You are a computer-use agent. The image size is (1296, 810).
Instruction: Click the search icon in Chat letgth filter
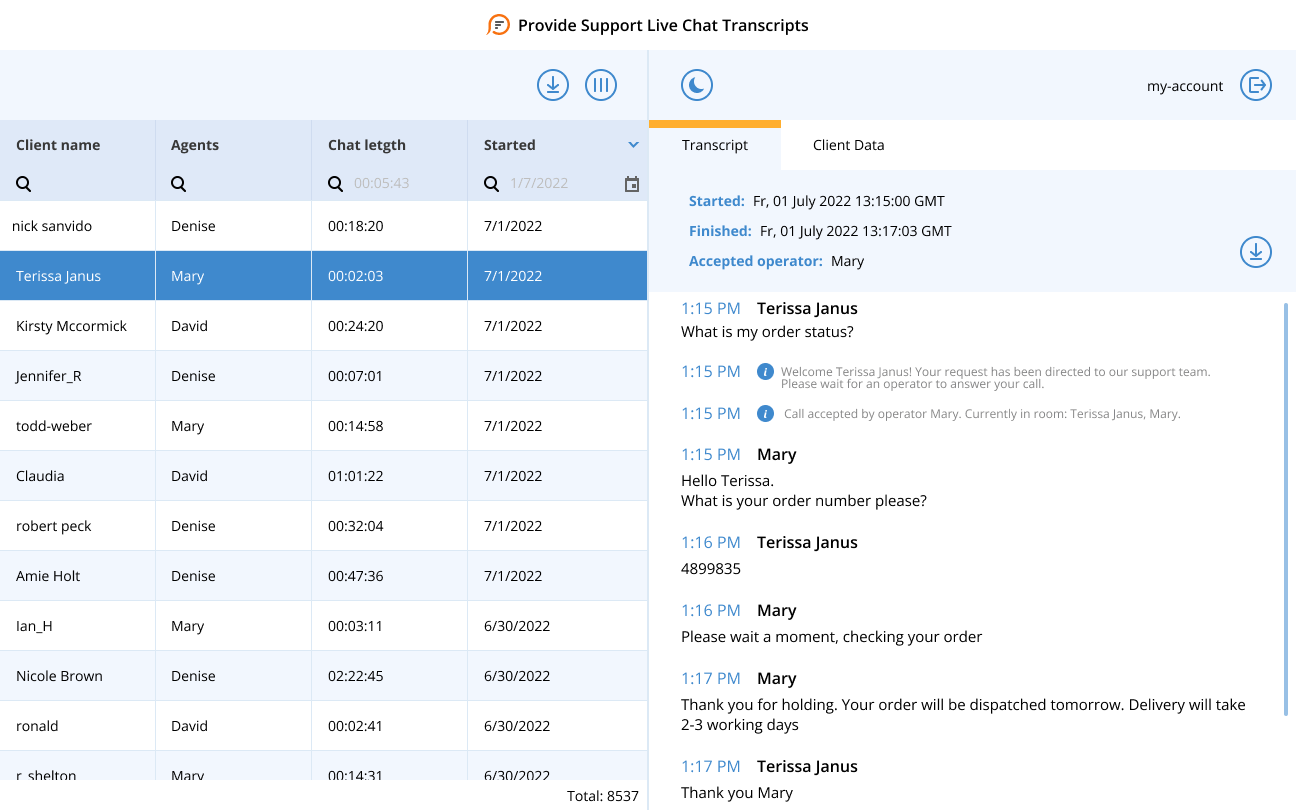[x=334, y=184]
